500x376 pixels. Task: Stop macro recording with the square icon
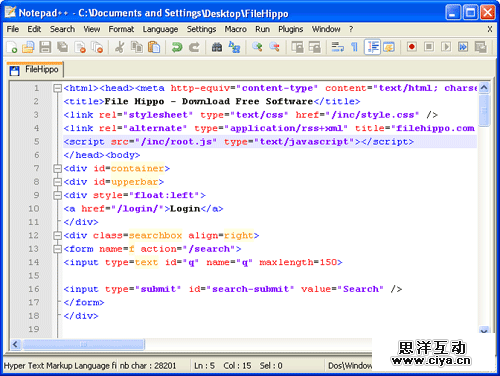point(429,47)
